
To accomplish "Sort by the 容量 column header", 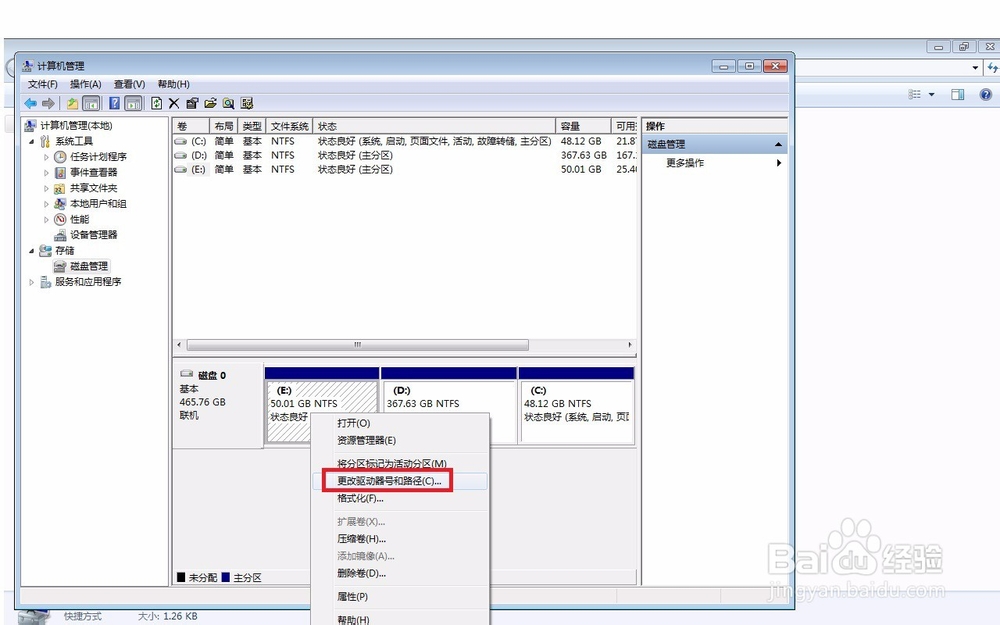I will [x=583, y=126].
